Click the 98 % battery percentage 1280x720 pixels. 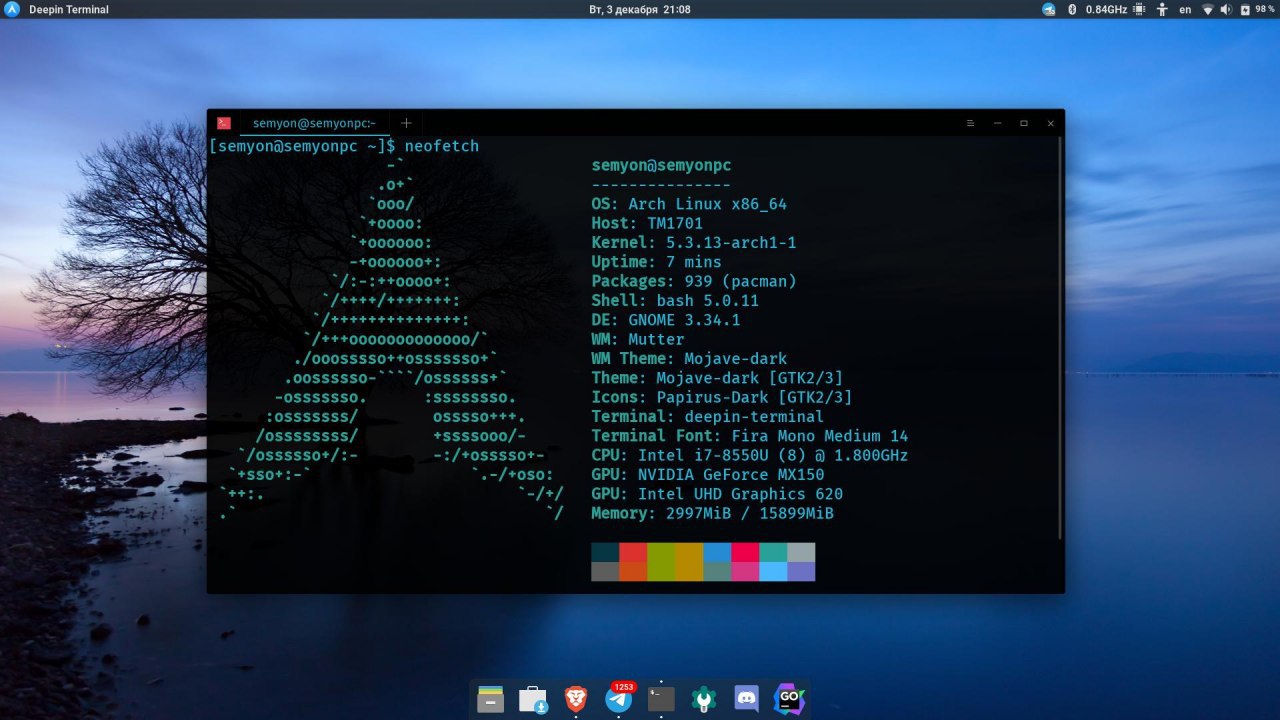coord(1265,9)
